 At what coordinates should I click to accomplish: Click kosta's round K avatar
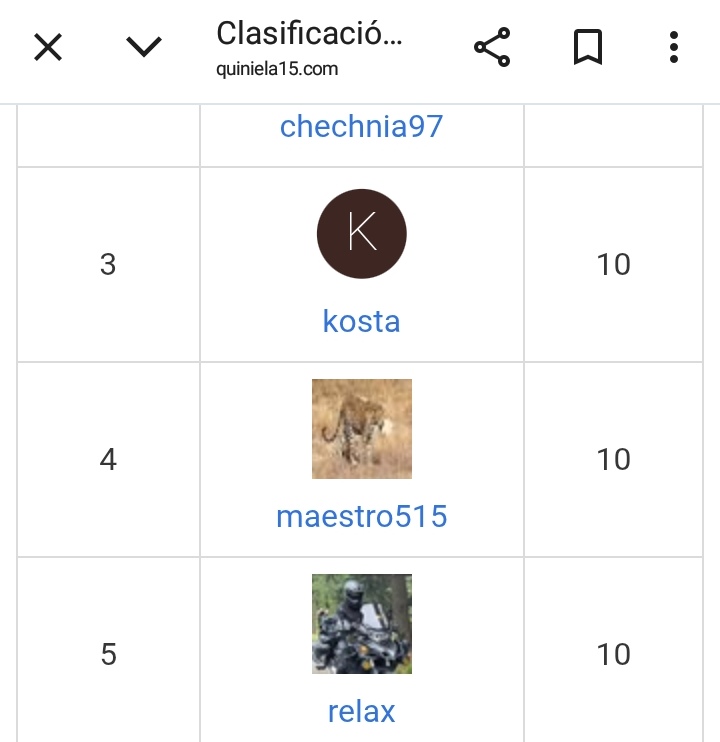click(361, 234)
